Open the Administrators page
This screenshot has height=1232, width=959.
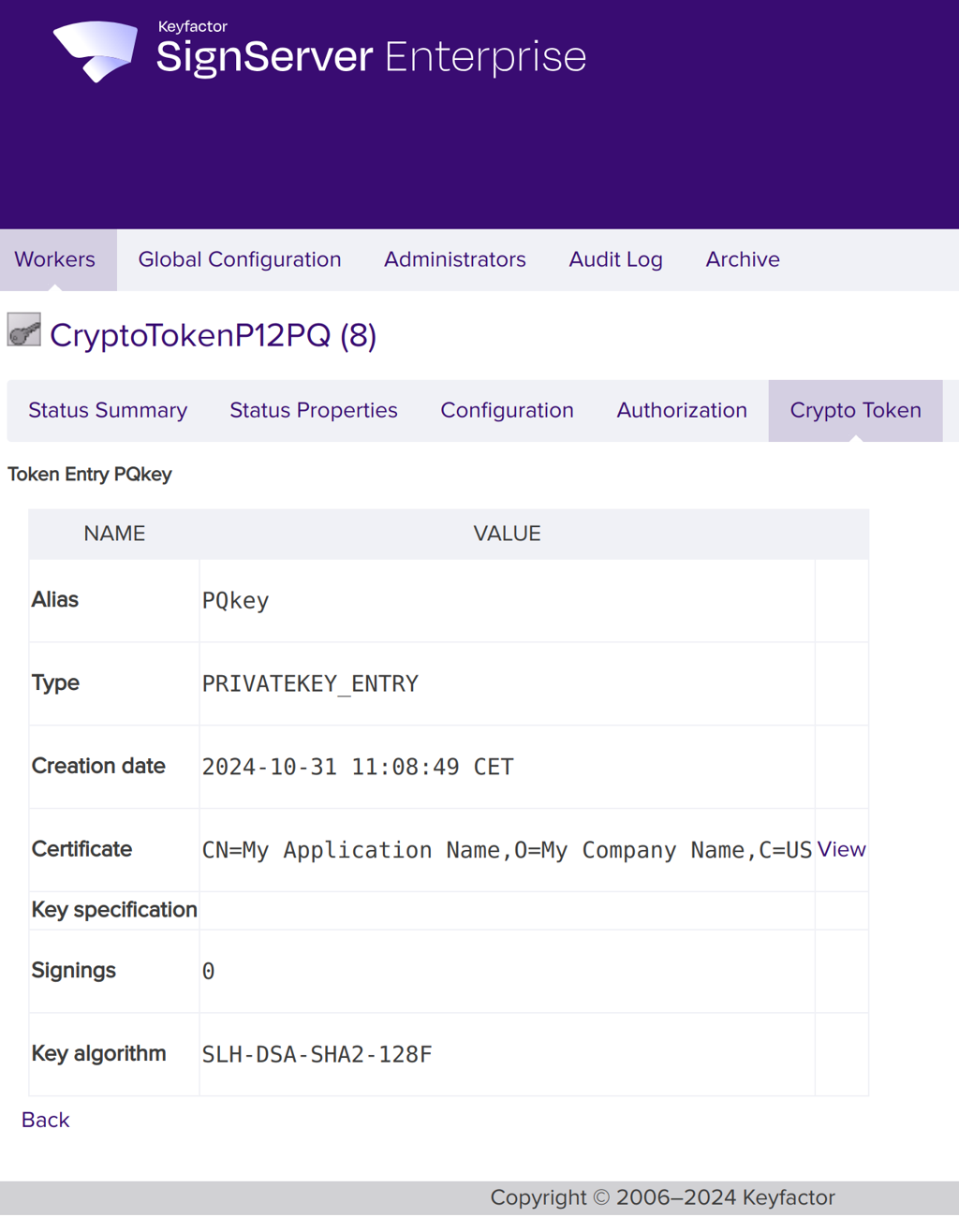pyautogui.click(x=454, y=259)
